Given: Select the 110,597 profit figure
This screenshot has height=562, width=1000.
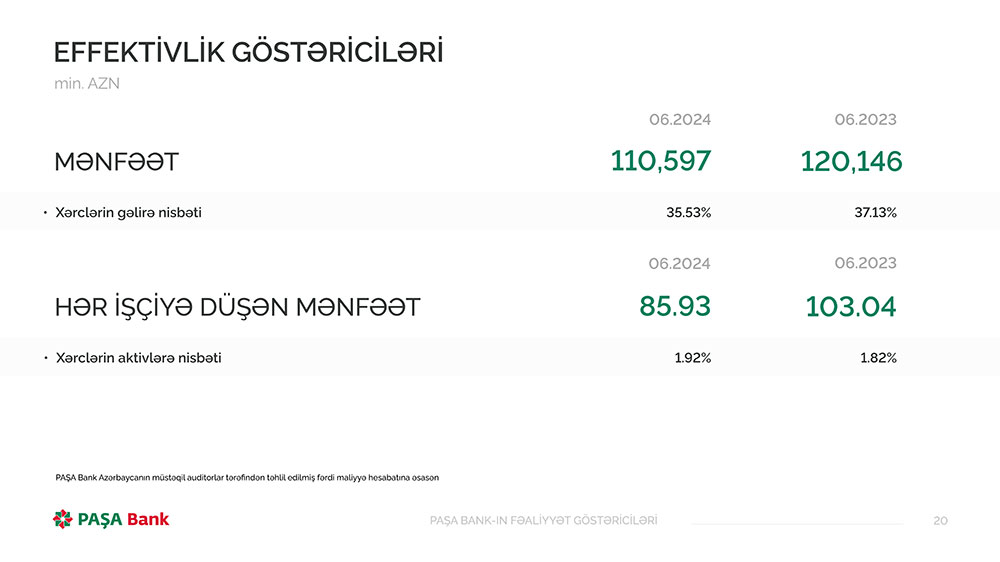Looking at the screenshot, I should (x=661, y=160).
